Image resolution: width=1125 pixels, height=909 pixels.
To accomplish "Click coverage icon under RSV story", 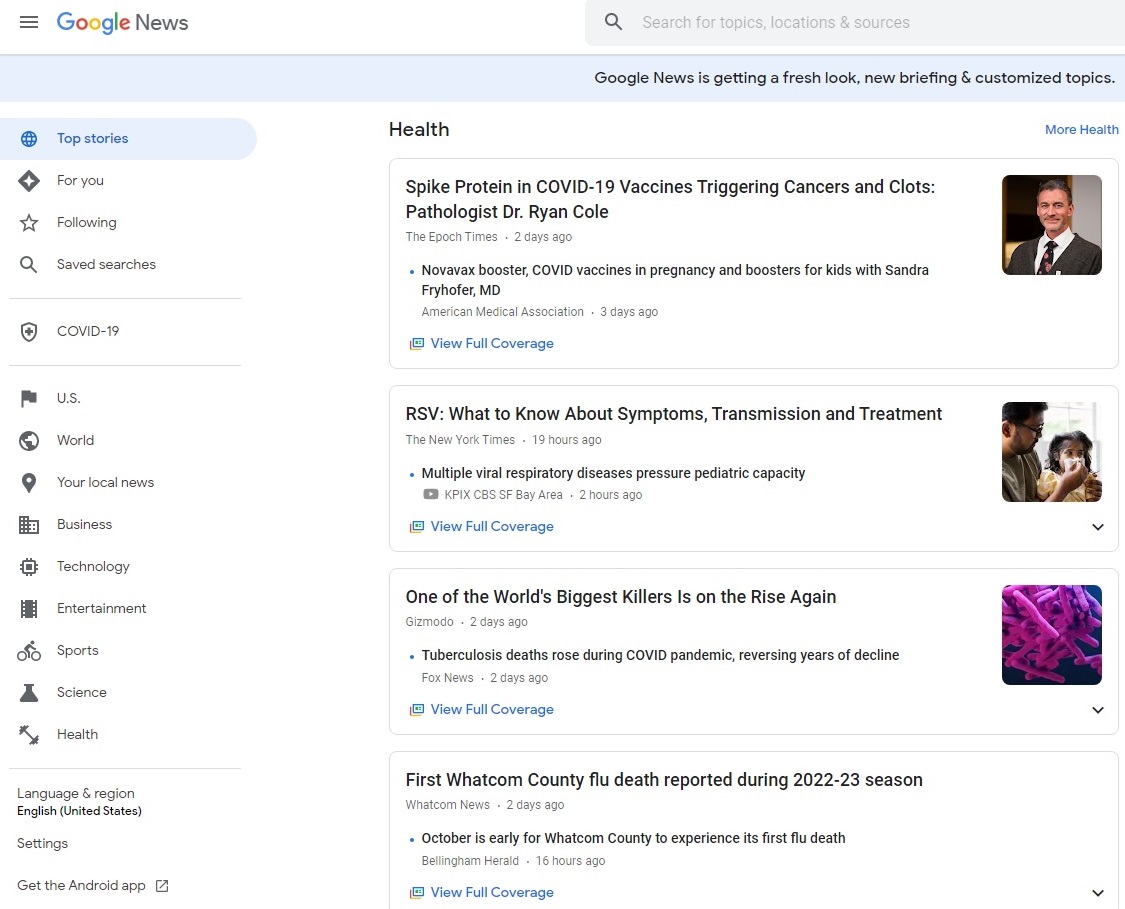I will (417, 527).
